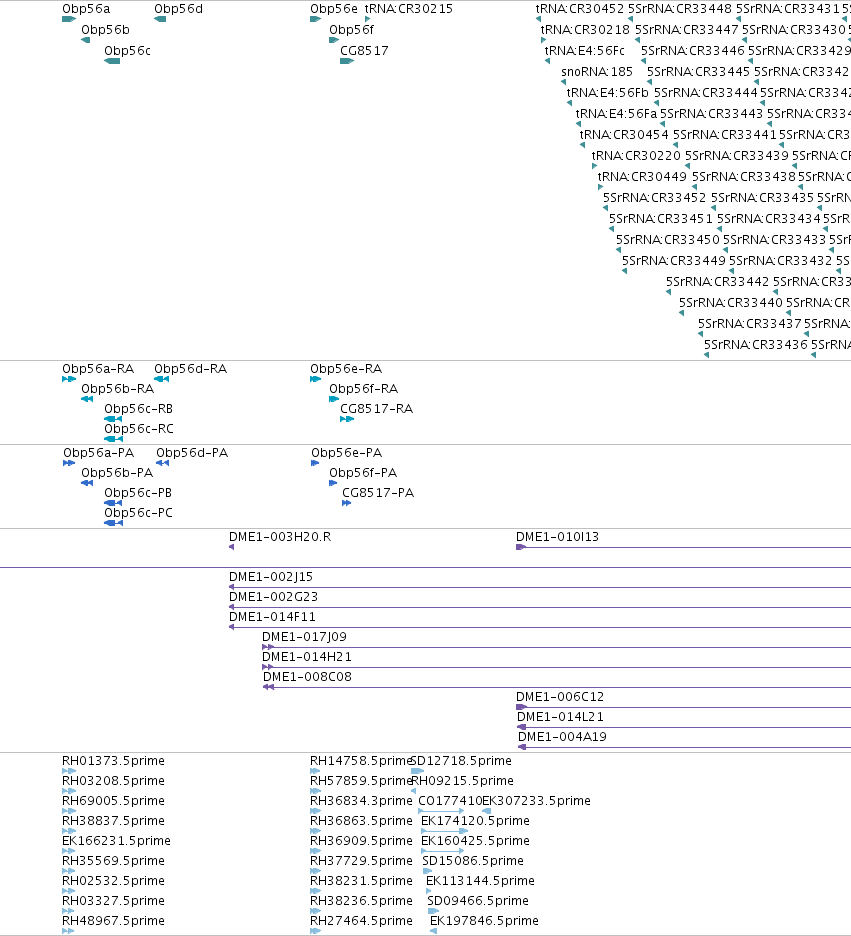The height and width of the screenshot is (936, 851).
Task: Click the Obp56a-RA transcript glyph
Action: pos(69,379)
